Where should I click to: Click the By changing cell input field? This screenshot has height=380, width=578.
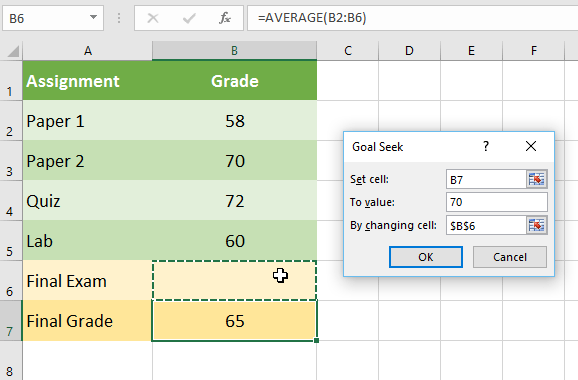coord(486,225)
